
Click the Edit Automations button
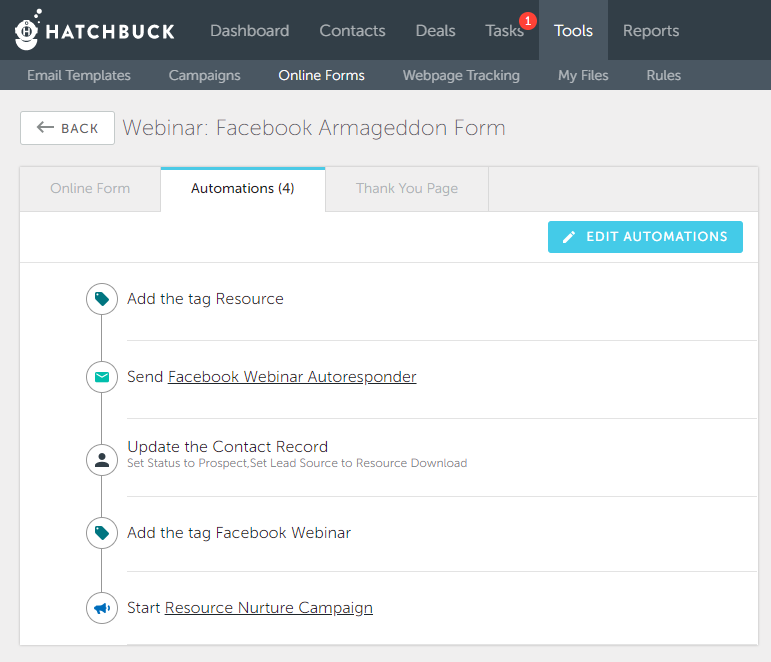pos(645,237)
